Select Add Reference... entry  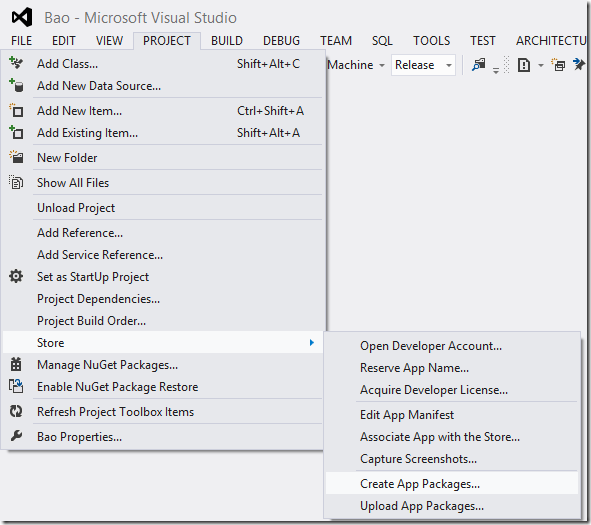tap(163, 233)
